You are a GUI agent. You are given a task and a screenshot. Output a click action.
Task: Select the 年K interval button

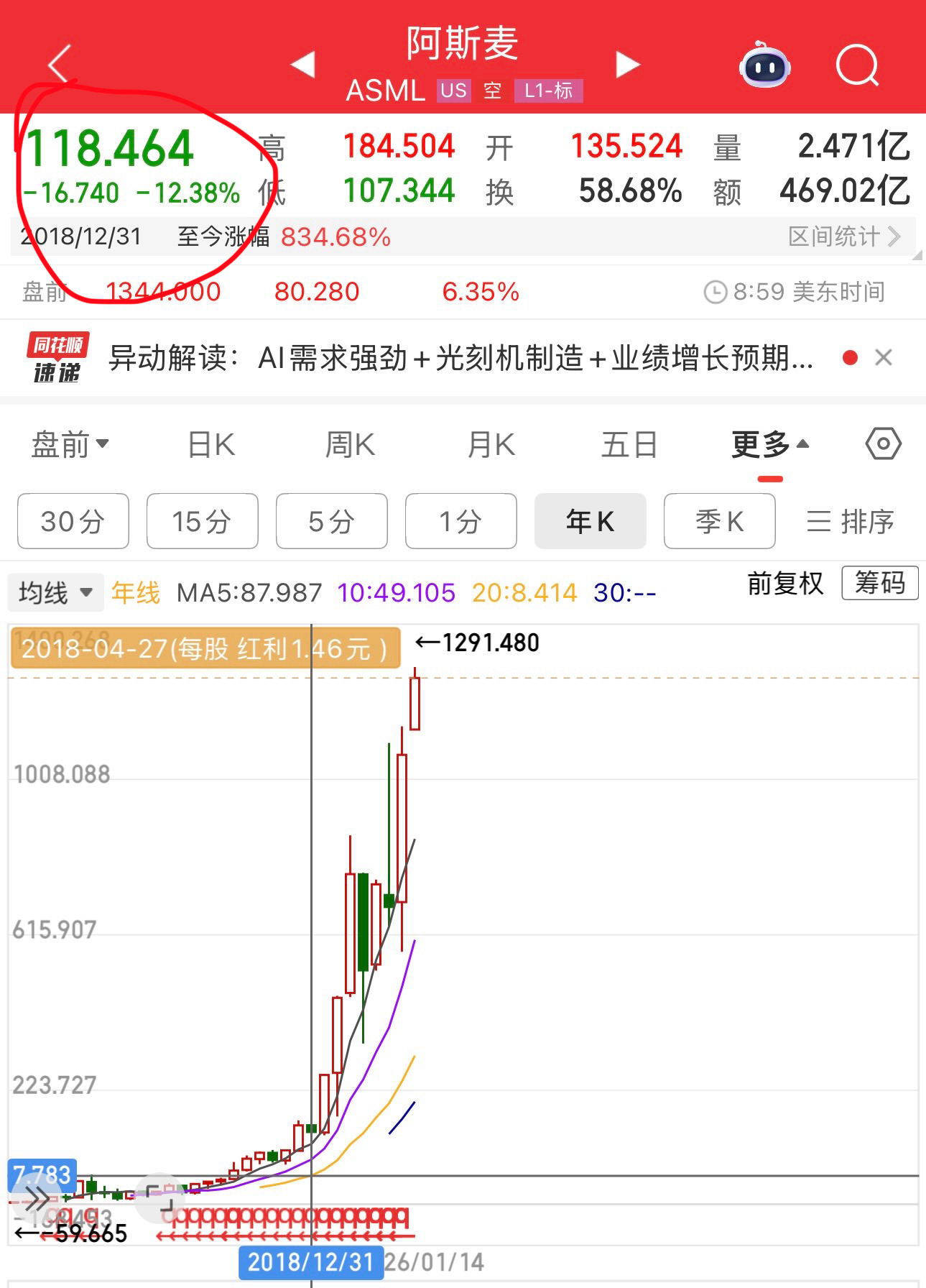click(591, 521)
